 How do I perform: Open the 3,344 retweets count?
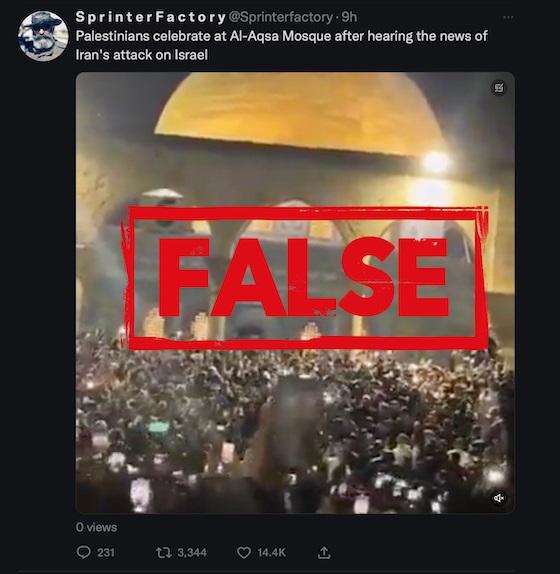(x=192, y=552)
